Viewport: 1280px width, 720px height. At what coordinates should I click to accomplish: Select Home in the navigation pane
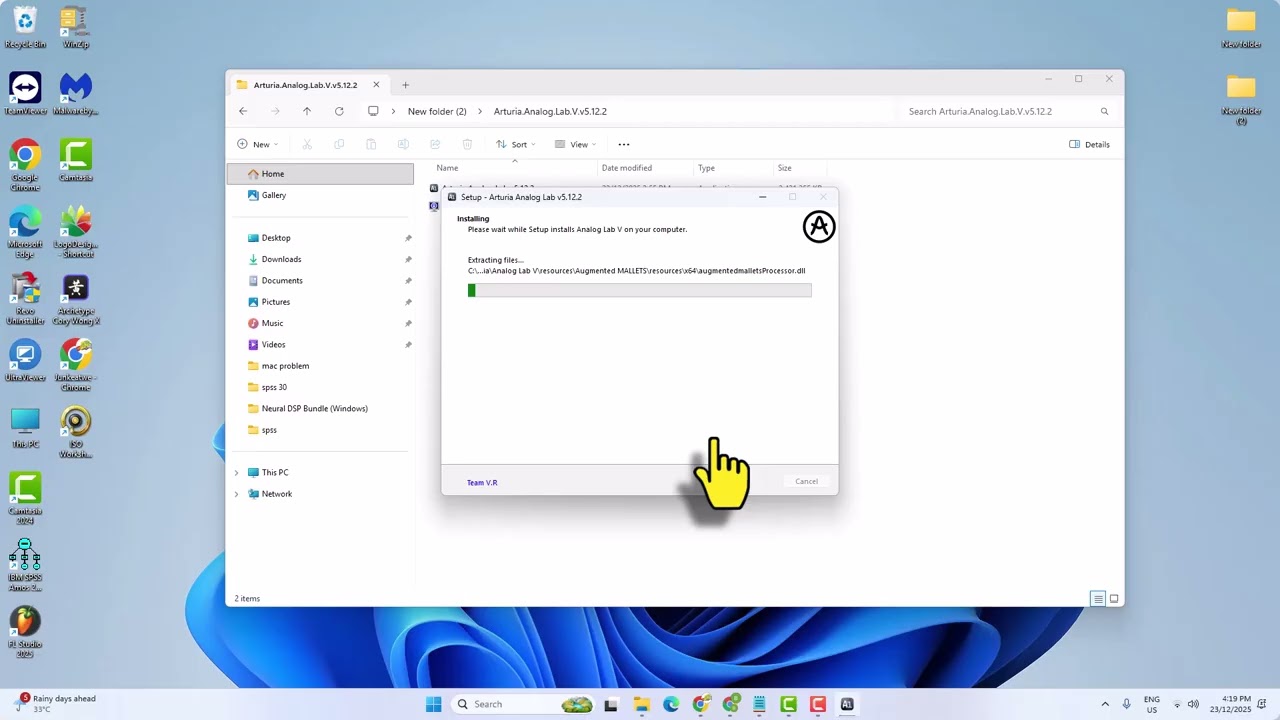coord(320,174)
